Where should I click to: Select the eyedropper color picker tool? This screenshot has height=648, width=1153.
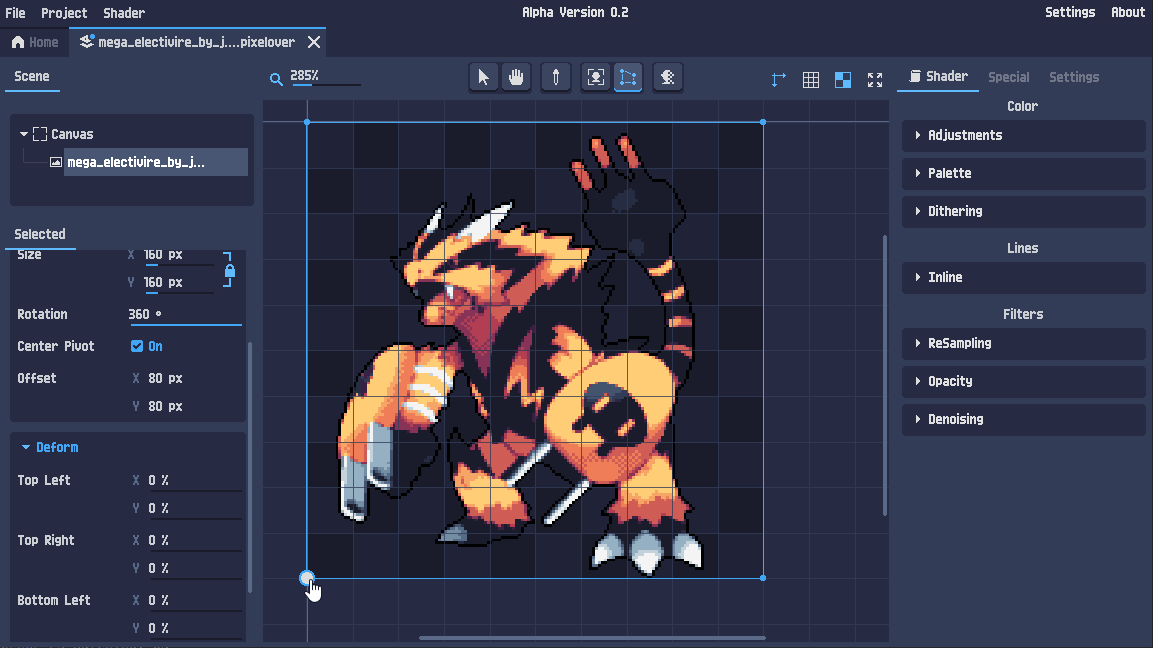(556, 77)
